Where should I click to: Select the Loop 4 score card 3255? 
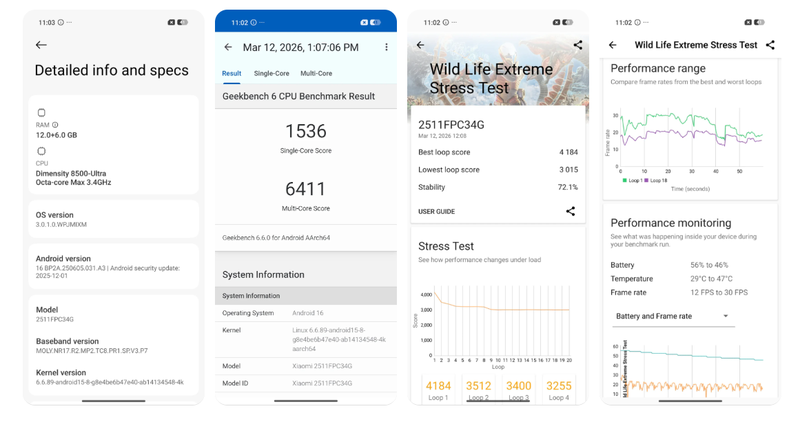pos(559,389)
